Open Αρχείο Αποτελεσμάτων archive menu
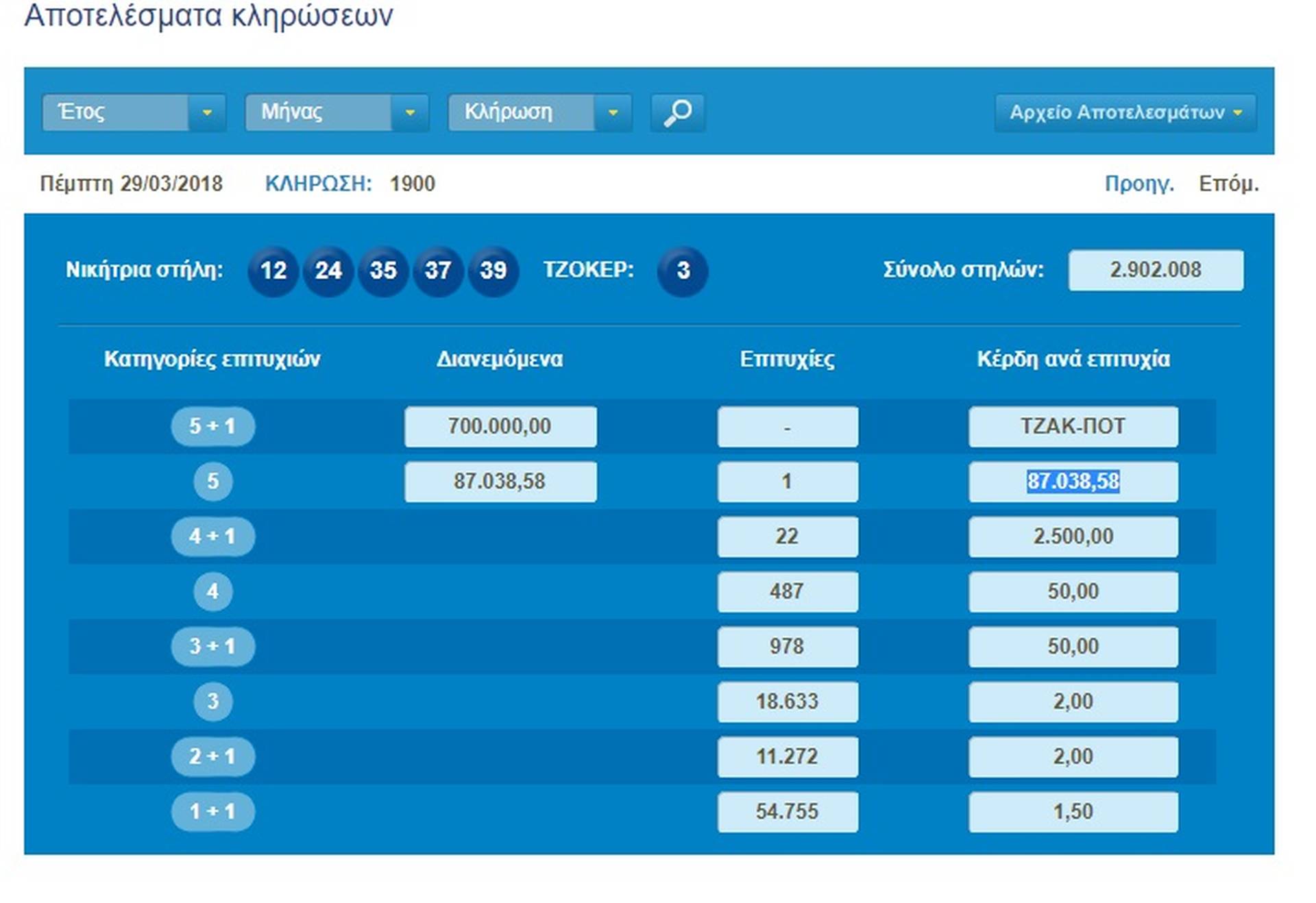Screen dimensions: 1316x903 1125,112
